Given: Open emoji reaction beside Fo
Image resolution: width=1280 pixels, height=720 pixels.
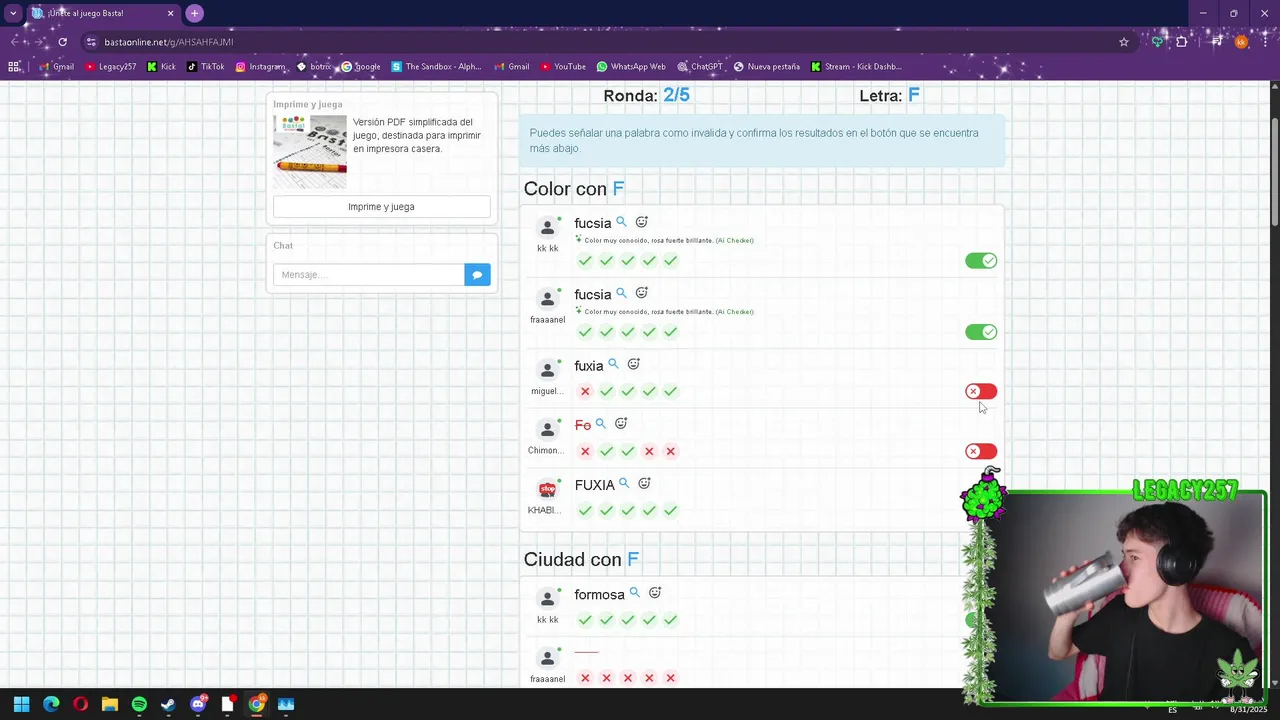Looking at the screenshot, I should (621, 424).
